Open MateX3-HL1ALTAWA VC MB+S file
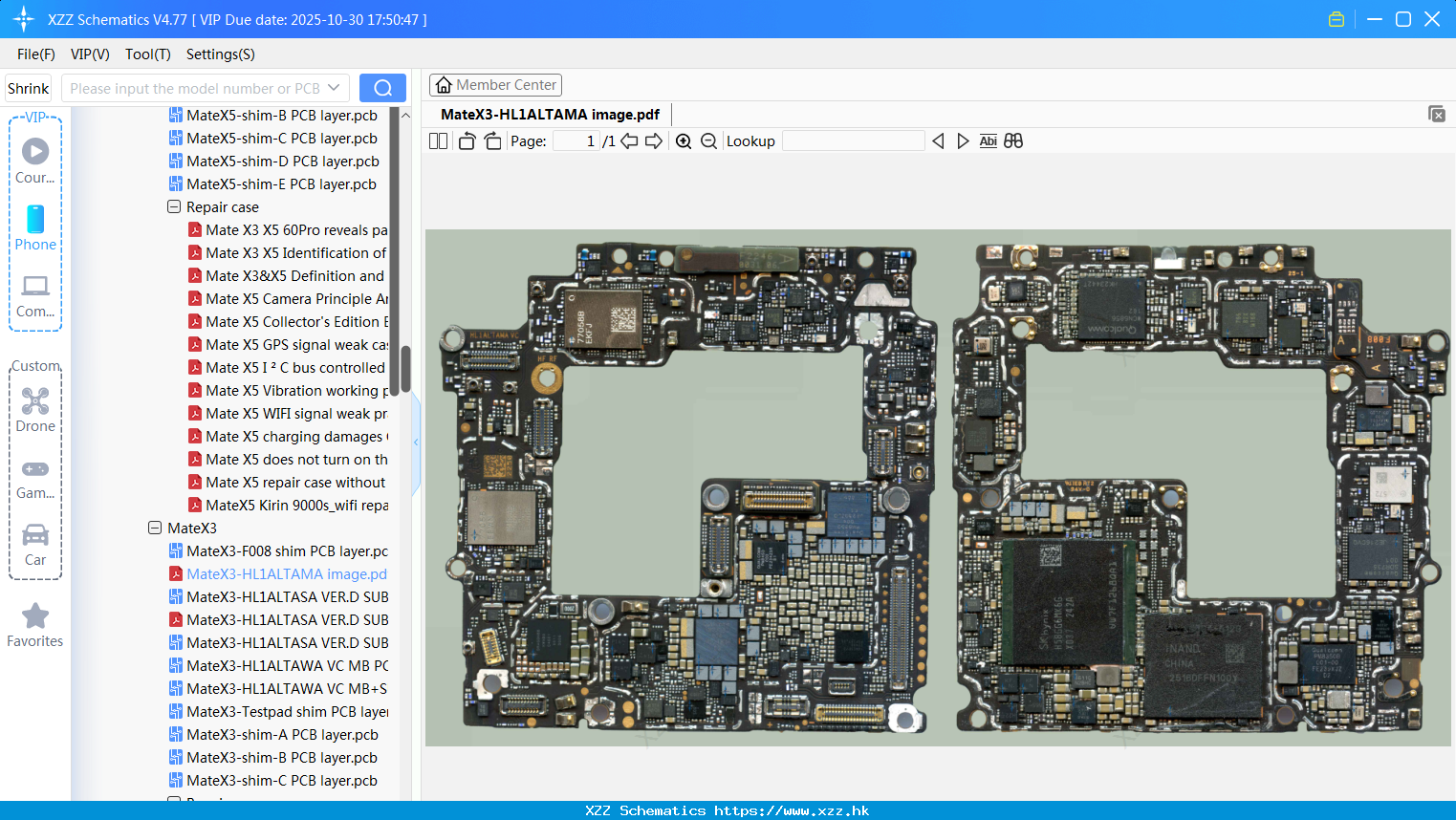Screen dimensions: 1456x820 point(278,688)
